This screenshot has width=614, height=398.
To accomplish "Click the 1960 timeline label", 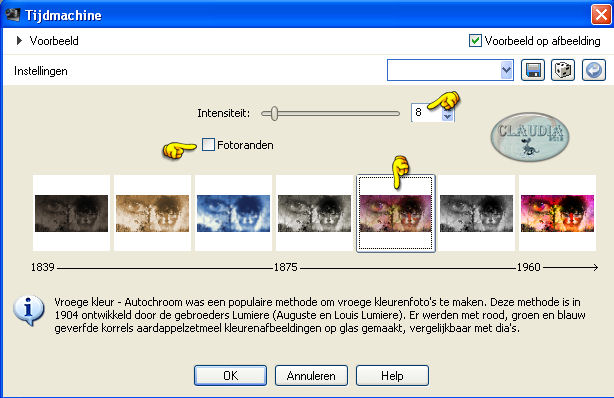I will coord(529,267).
